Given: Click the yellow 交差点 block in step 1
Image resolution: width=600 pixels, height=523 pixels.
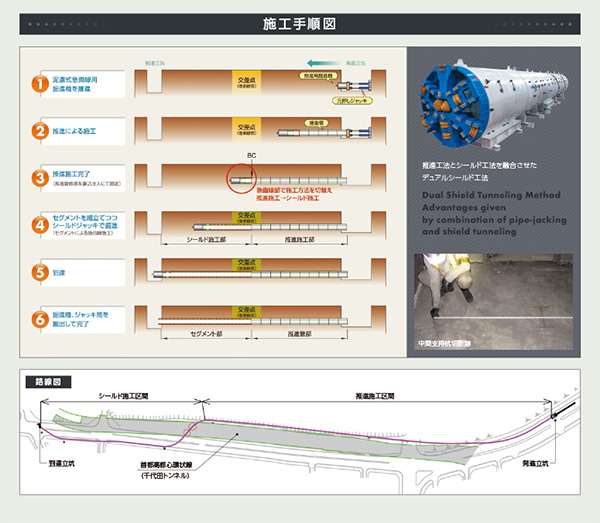Looking at the screenshot, I should click(x=247, y=82).
